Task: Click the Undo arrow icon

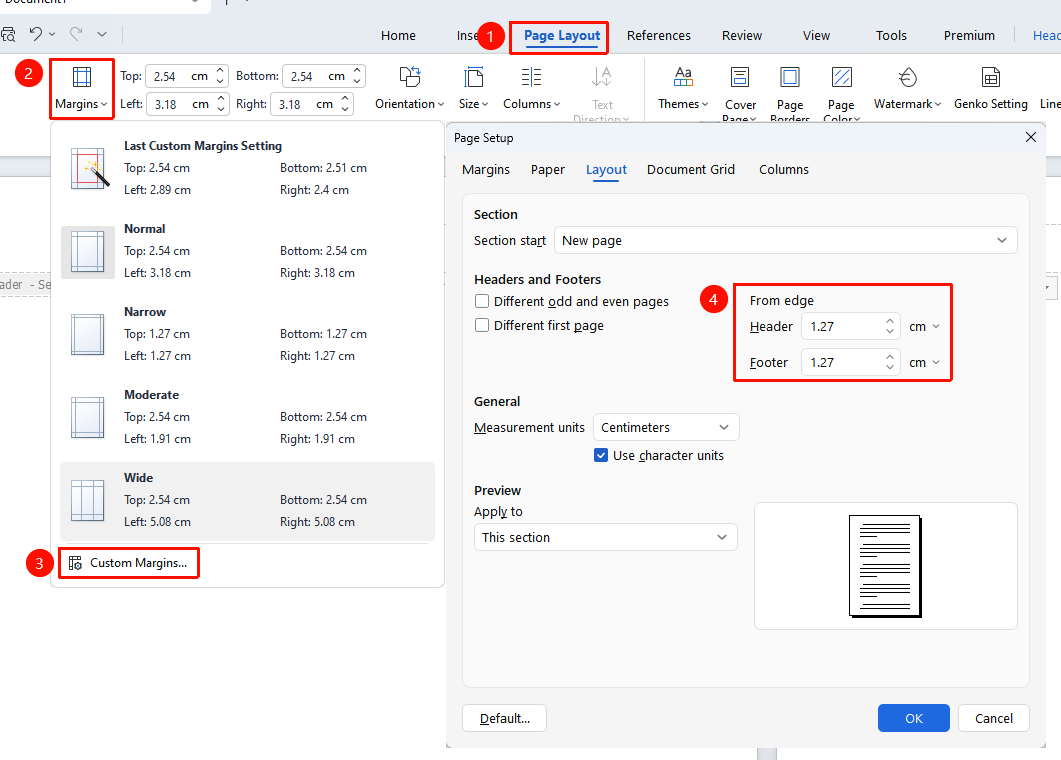Action: pyautogui.click(x=36, y=34)
